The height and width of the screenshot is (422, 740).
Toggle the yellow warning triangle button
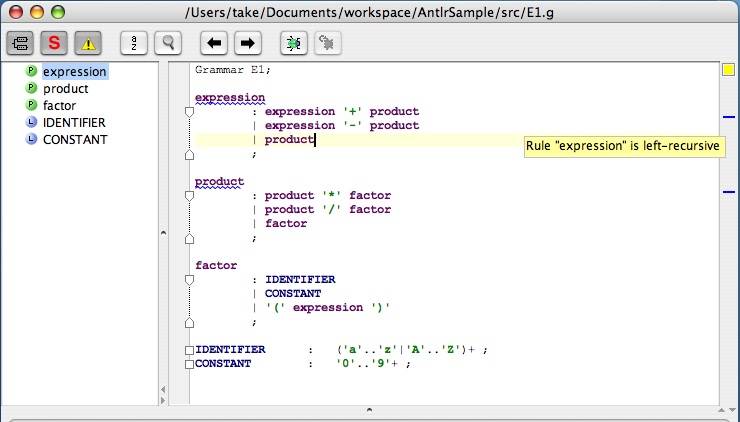point(89,43)
